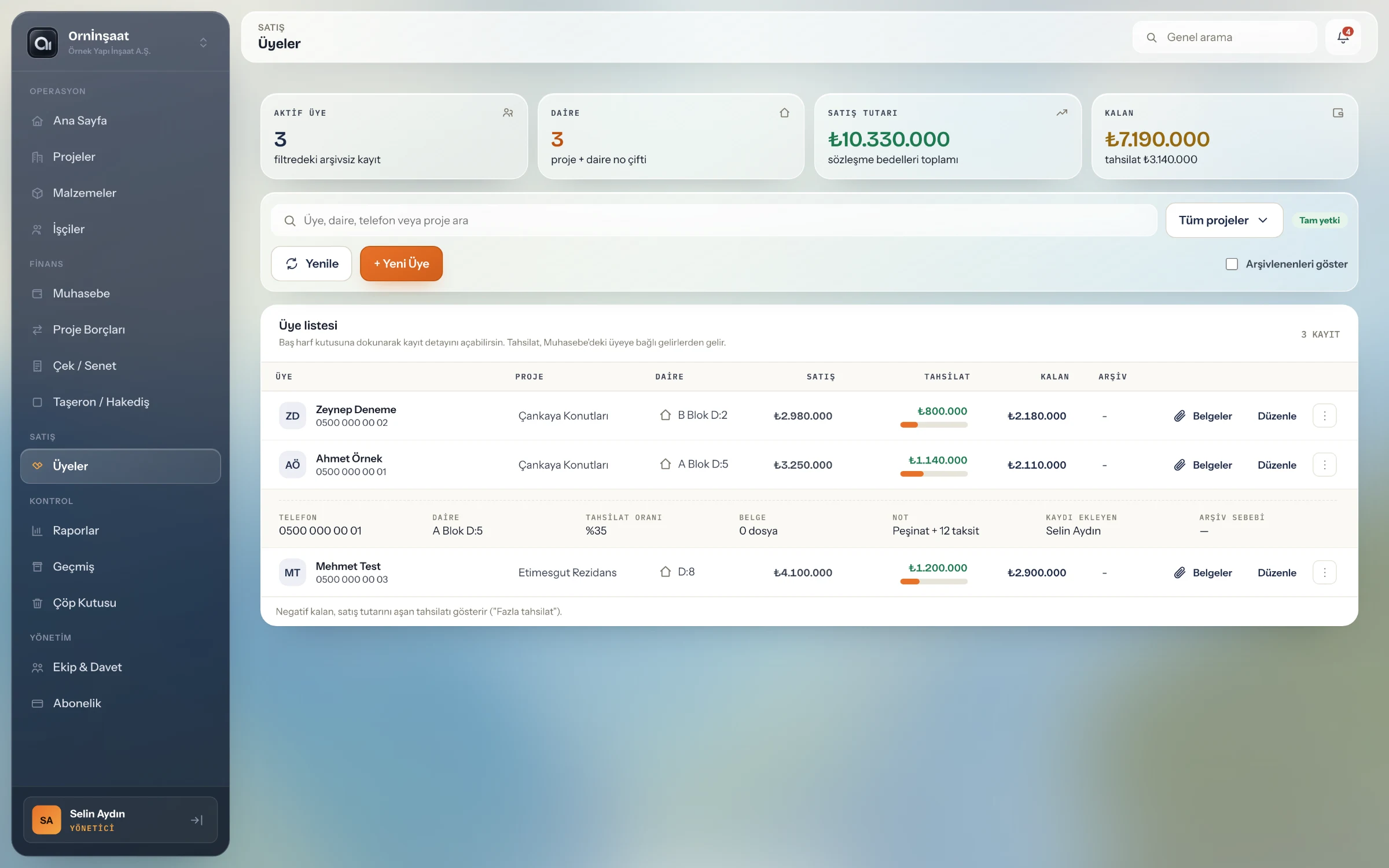Open the more options menu for Zeynep Deneme

pos(1324,415)
